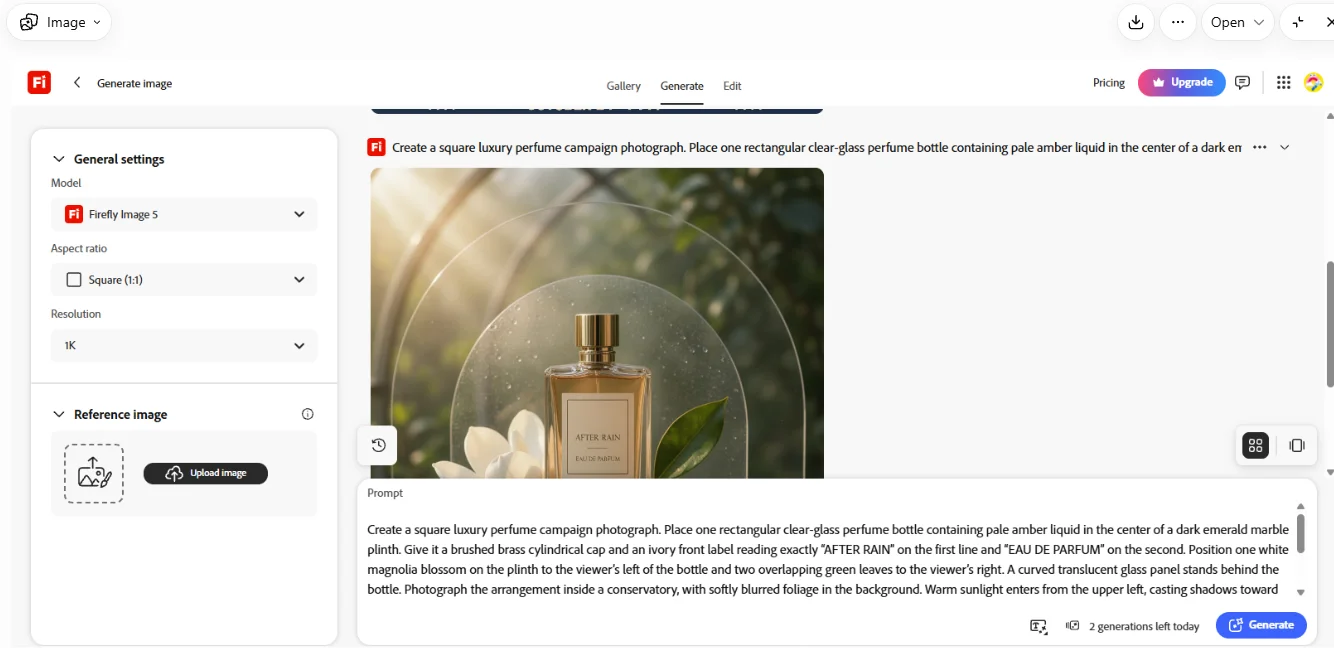Image resolution: width=1334 pixels, height=648 pixels.
Task: Click the prompt box scrollbar up arrow
Action: click(1300, 506)
